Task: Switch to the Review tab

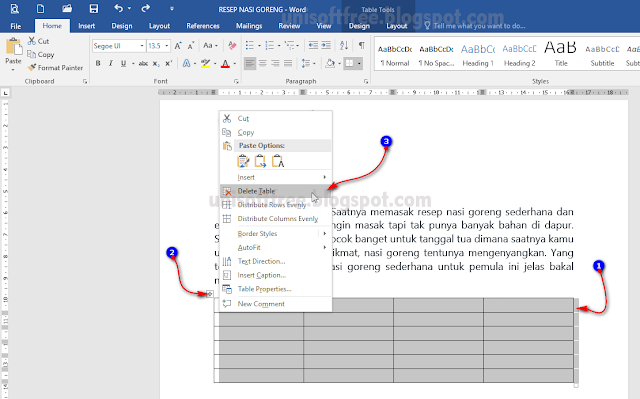Action: pos(289,26)
